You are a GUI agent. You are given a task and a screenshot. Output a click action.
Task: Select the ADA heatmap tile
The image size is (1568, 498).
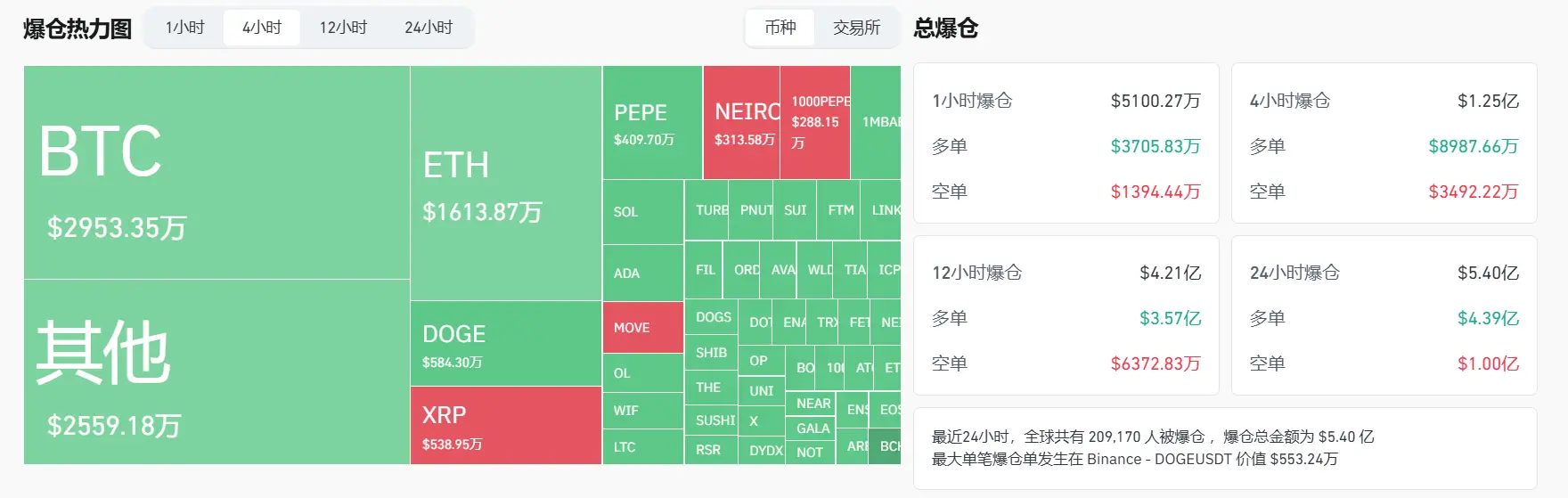642,273
